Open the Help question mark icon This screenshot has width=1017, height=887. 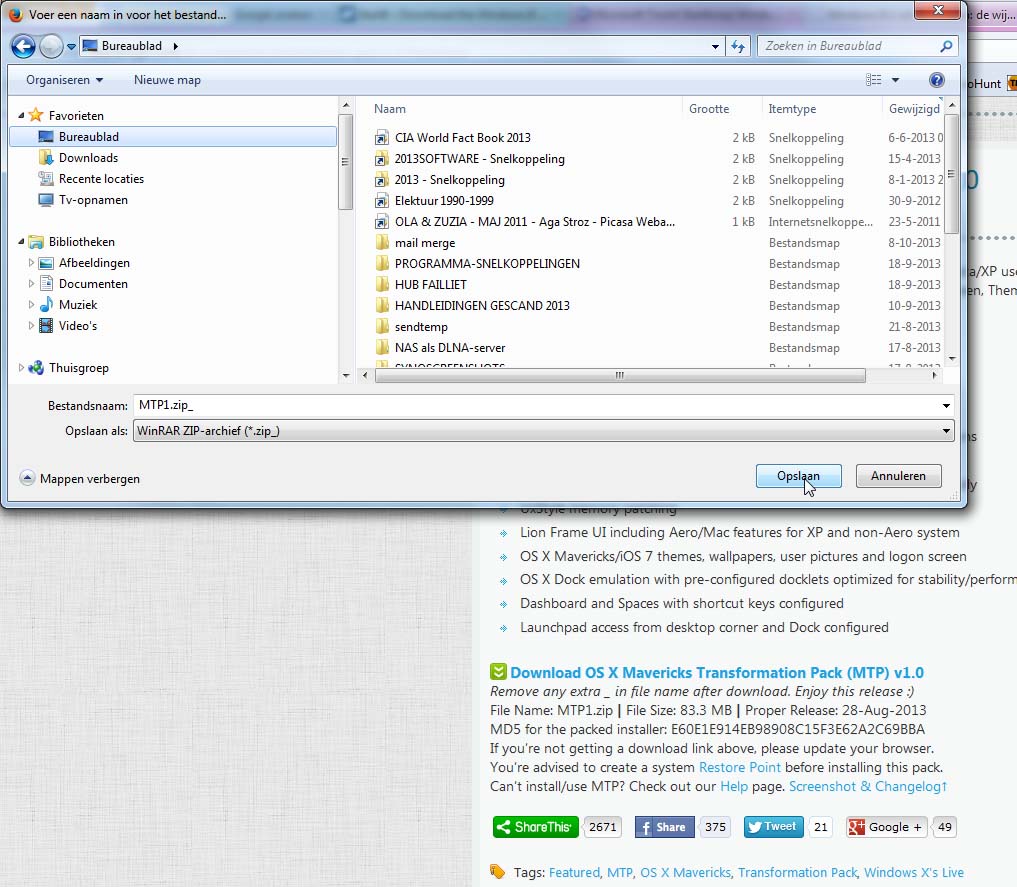(x=936, y=80)
